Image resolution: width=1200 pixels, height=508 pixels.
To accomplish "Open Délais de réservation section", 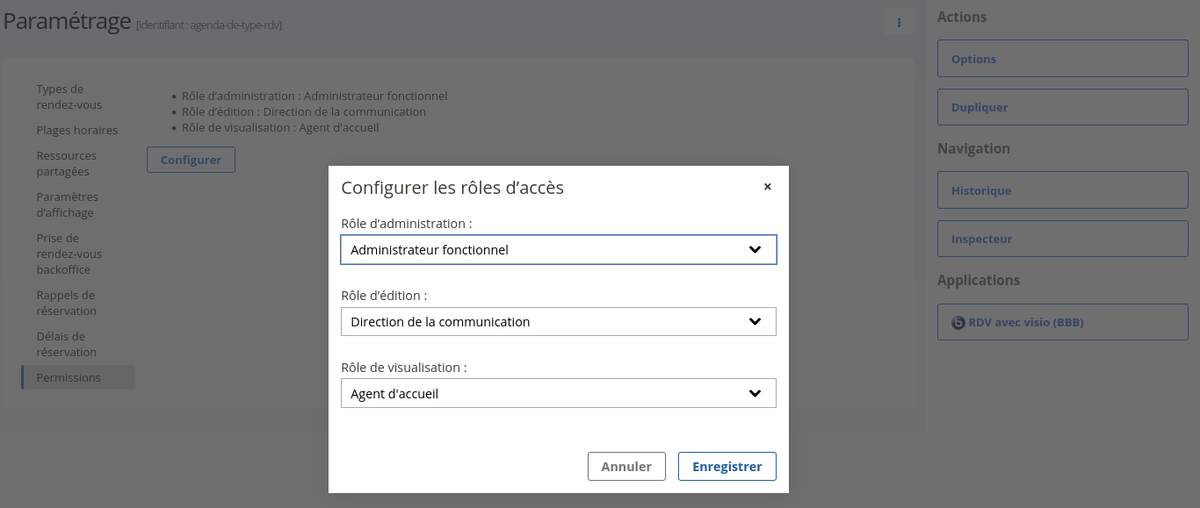I will pyautogui.click(x=66, y=344).
